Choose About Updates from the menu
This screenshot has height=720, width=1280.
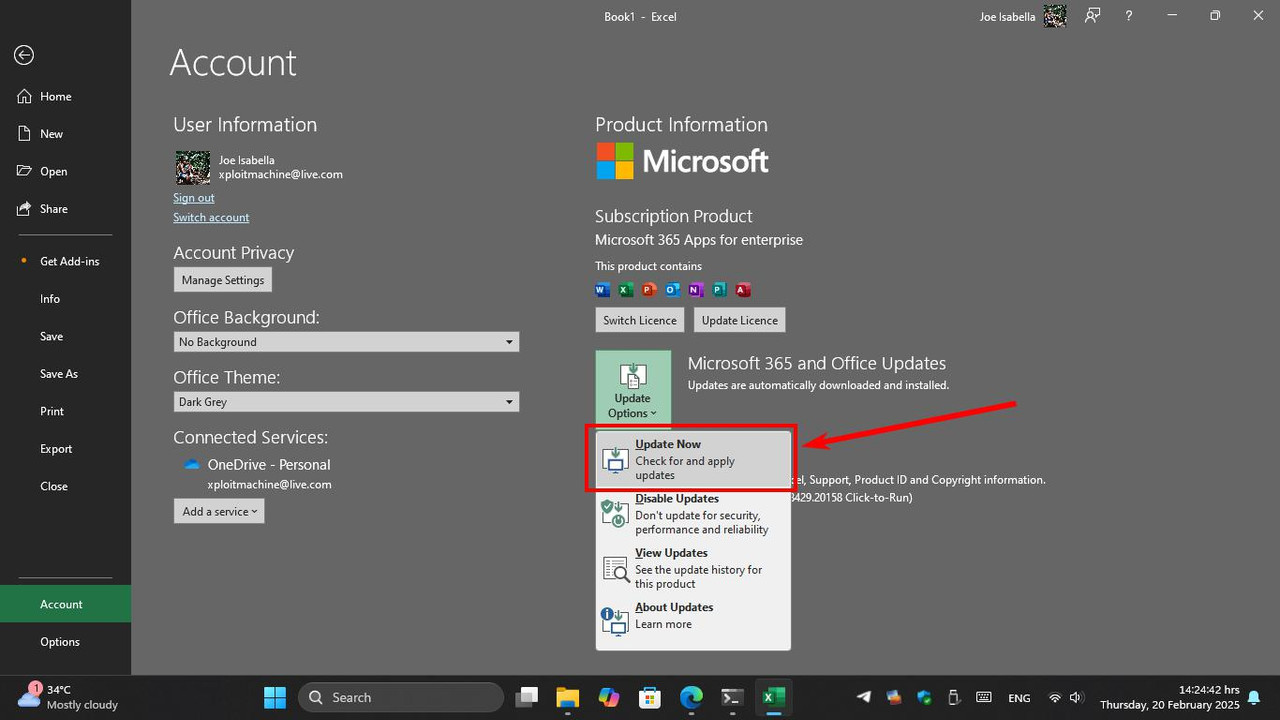tap(693, 616)
